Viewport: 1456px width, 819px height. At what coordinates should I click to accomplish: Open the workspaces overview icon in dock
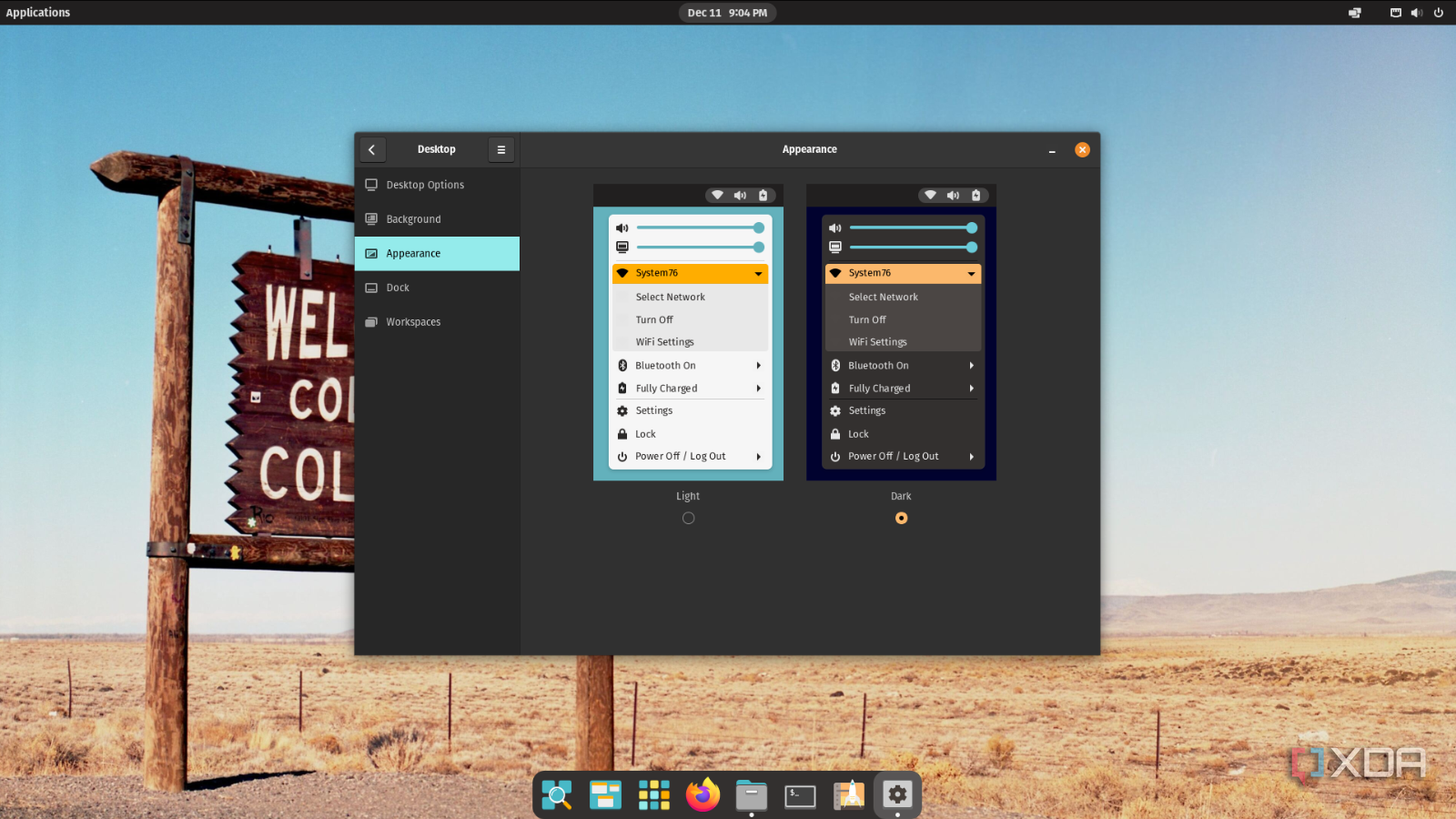tap(605, 795)
